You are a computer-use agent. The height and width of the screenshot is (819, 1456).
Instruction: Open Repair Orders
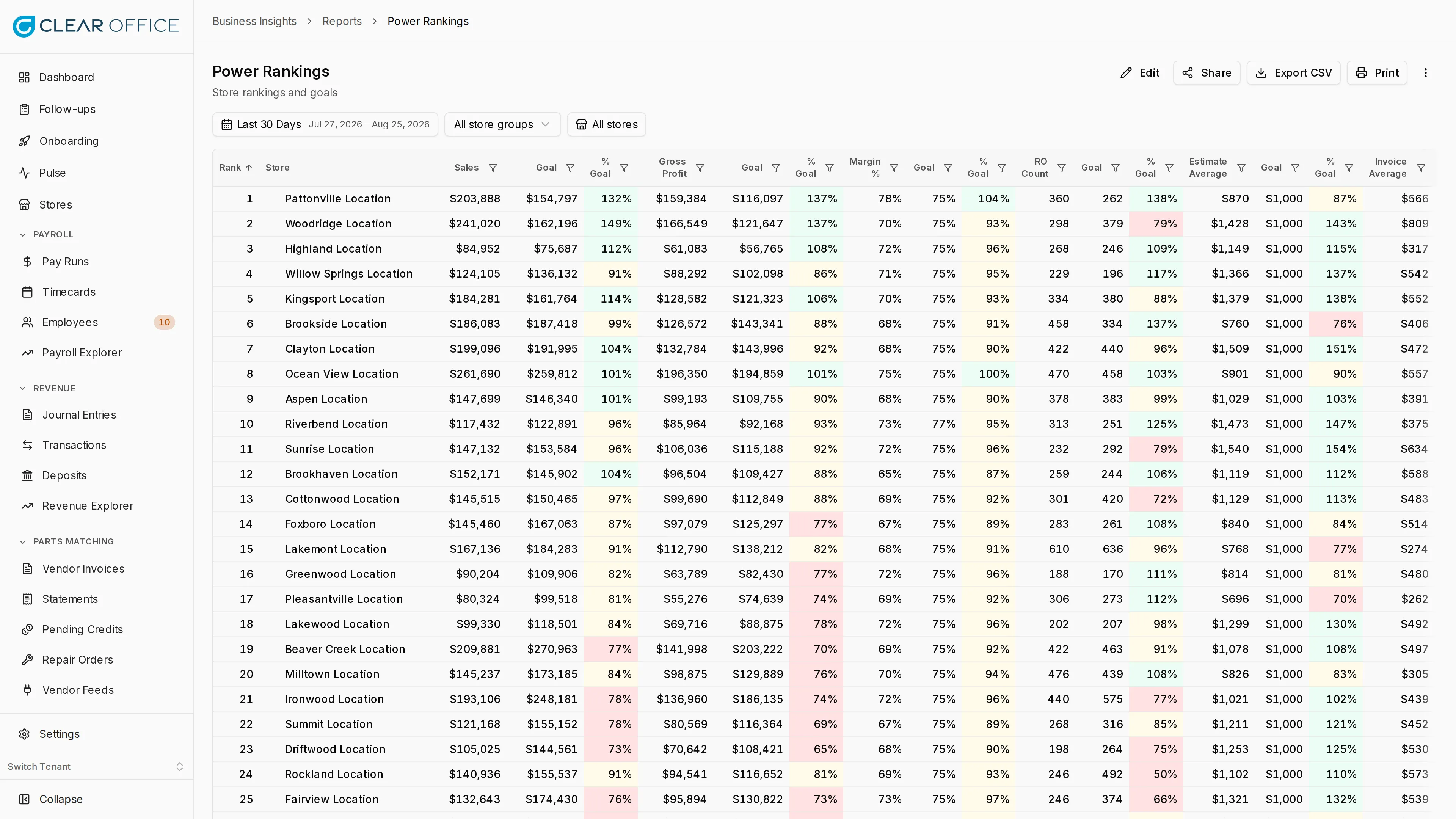click(x=97, y=660)
